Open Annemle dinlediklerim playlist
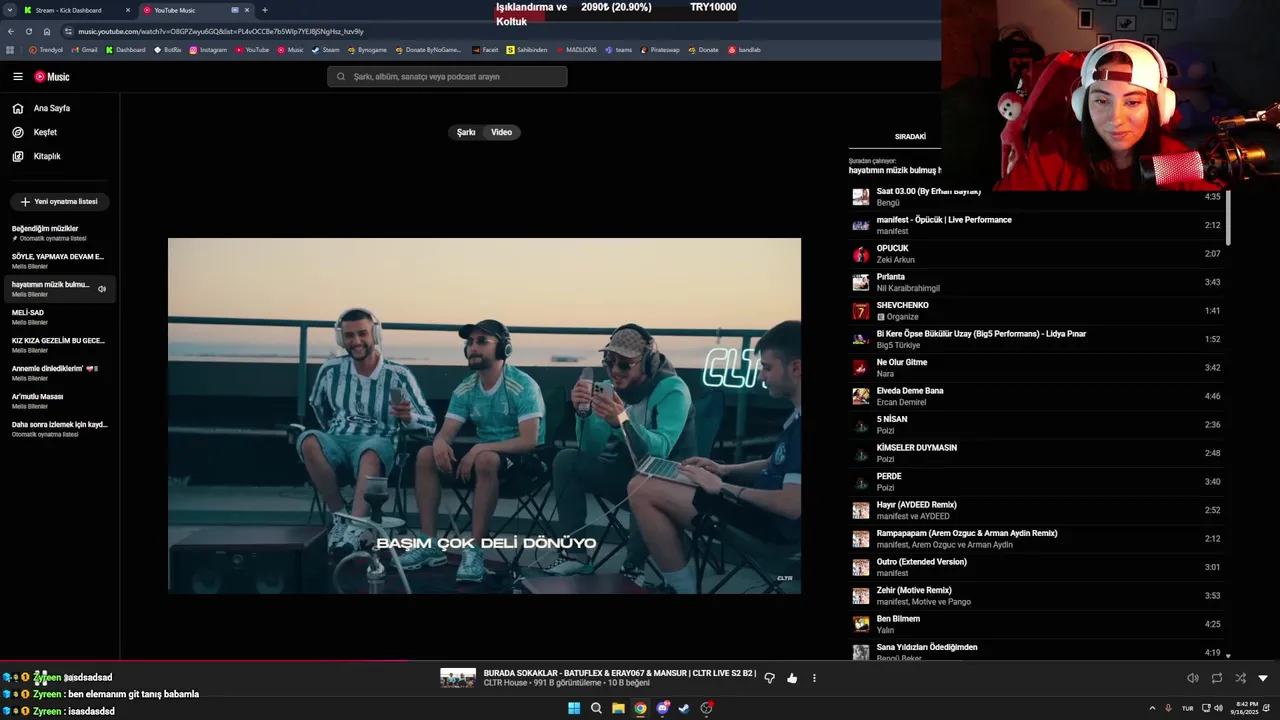Screen dimensions: 1280x720 [58, 373]
